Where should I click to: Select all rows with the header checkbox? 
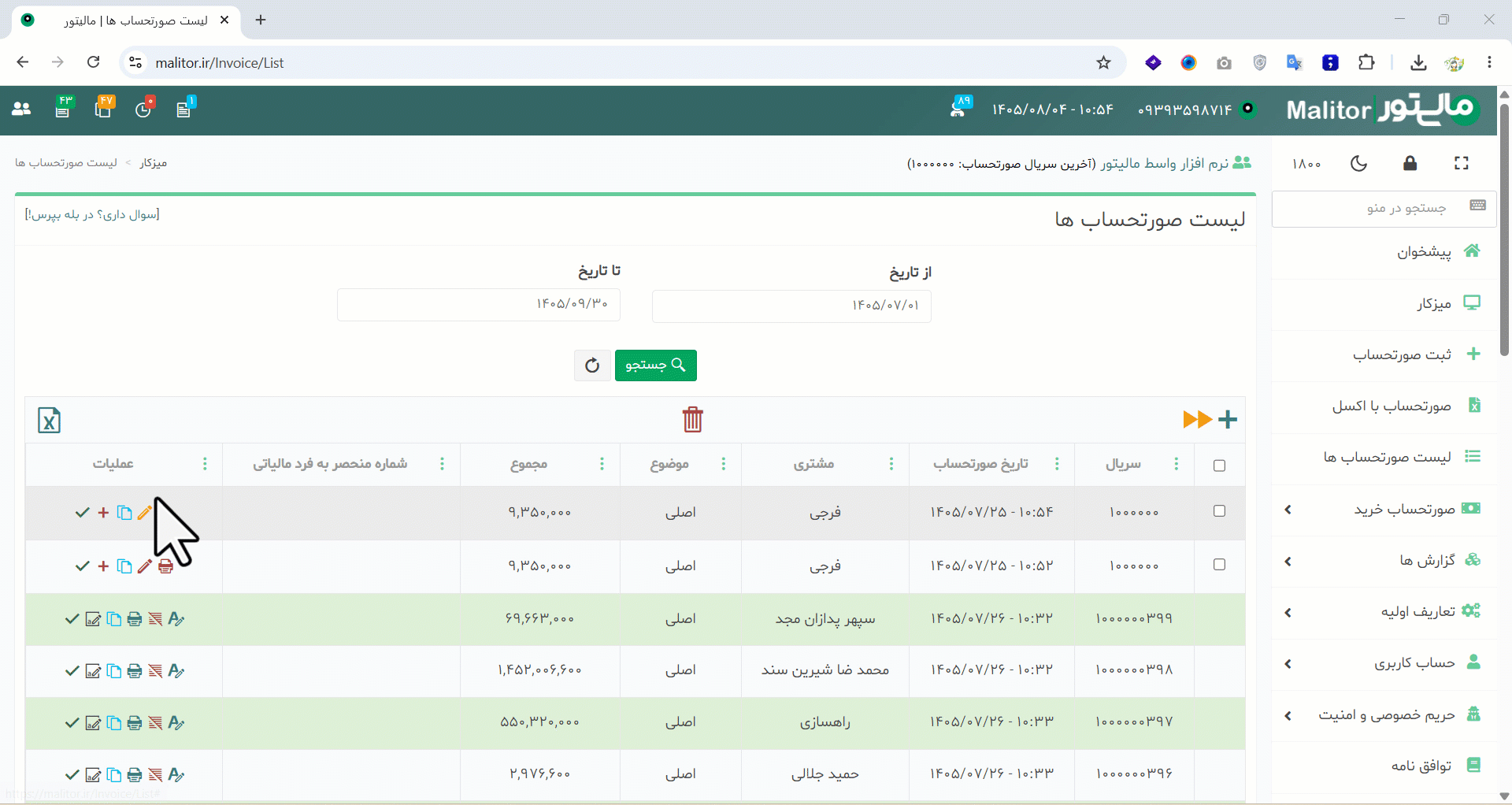pyautogui.click(x=1219, y=466)
